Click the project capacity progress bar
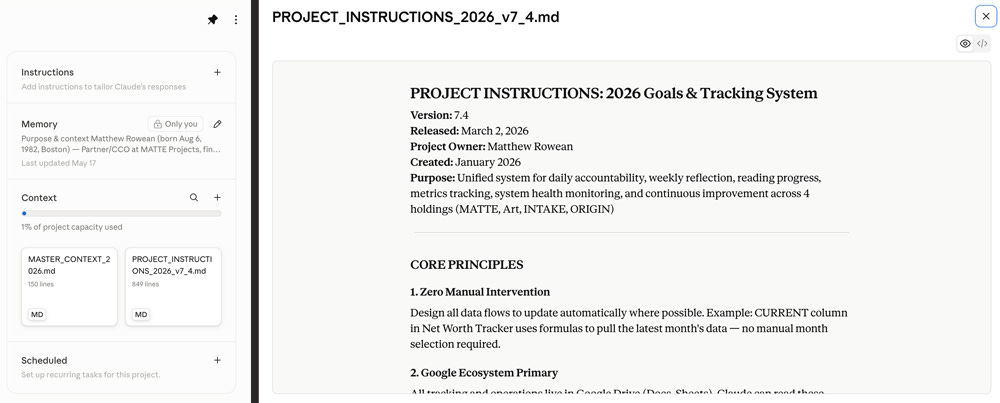Screen dimensions: 1000x403 click(x=121, y=214)
